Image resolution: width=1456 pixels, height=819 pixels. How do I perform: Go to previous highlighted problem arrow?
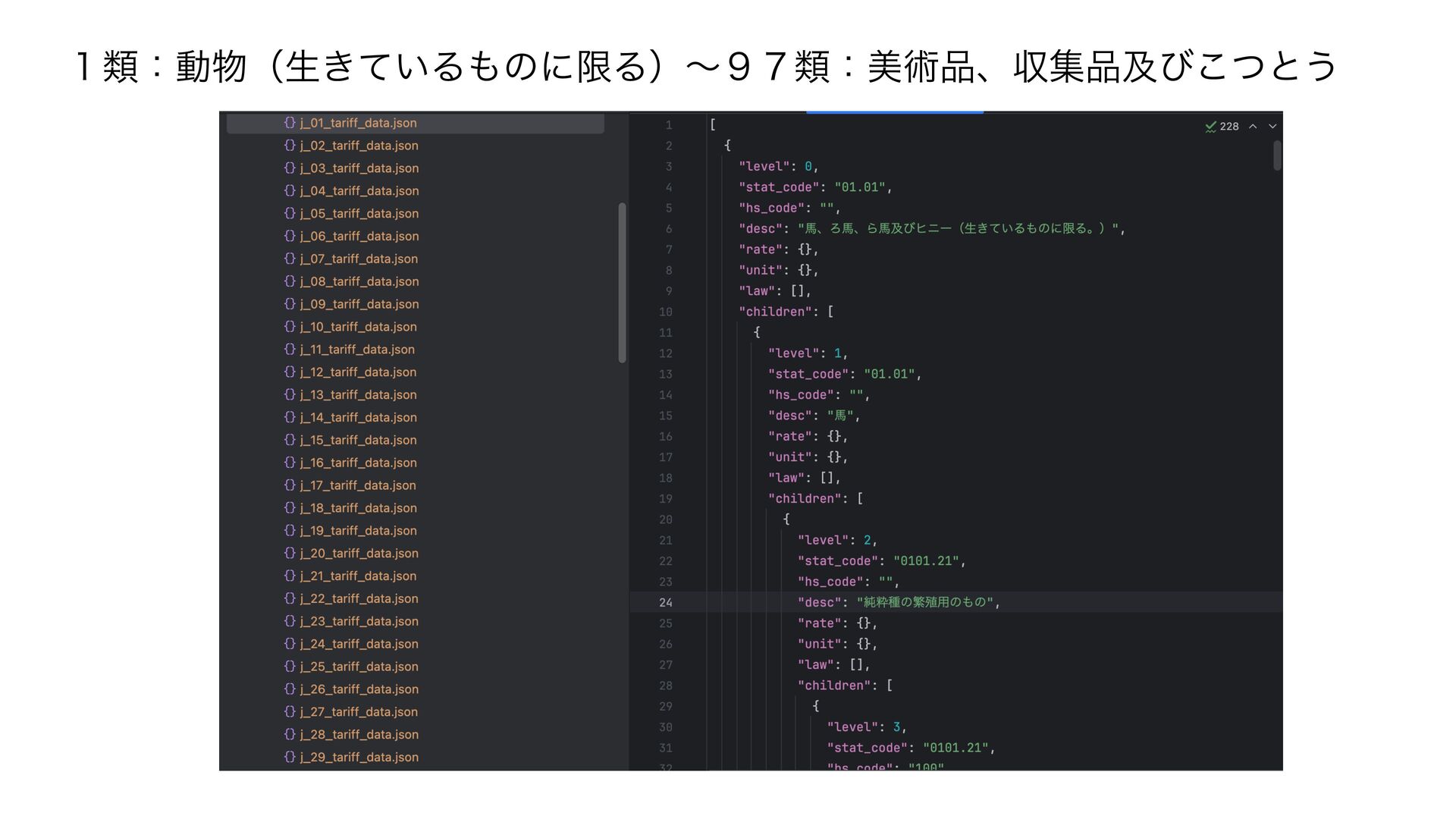click(1253, 127)
